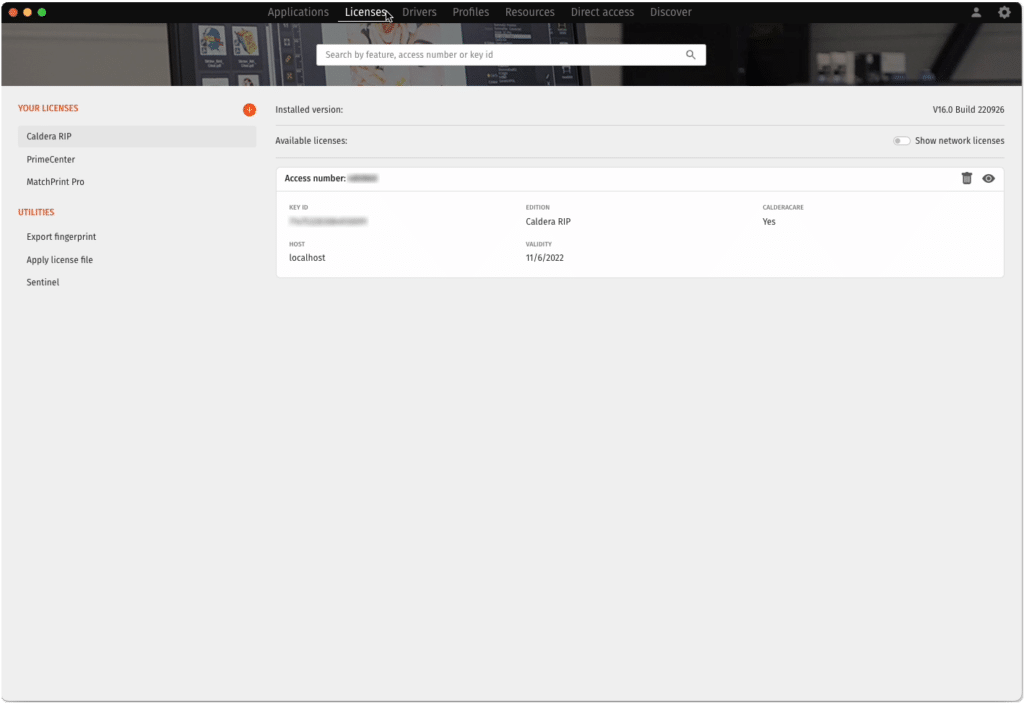Click the CalderaCare Yes value
1024x703 pixels.
point(769,221)
